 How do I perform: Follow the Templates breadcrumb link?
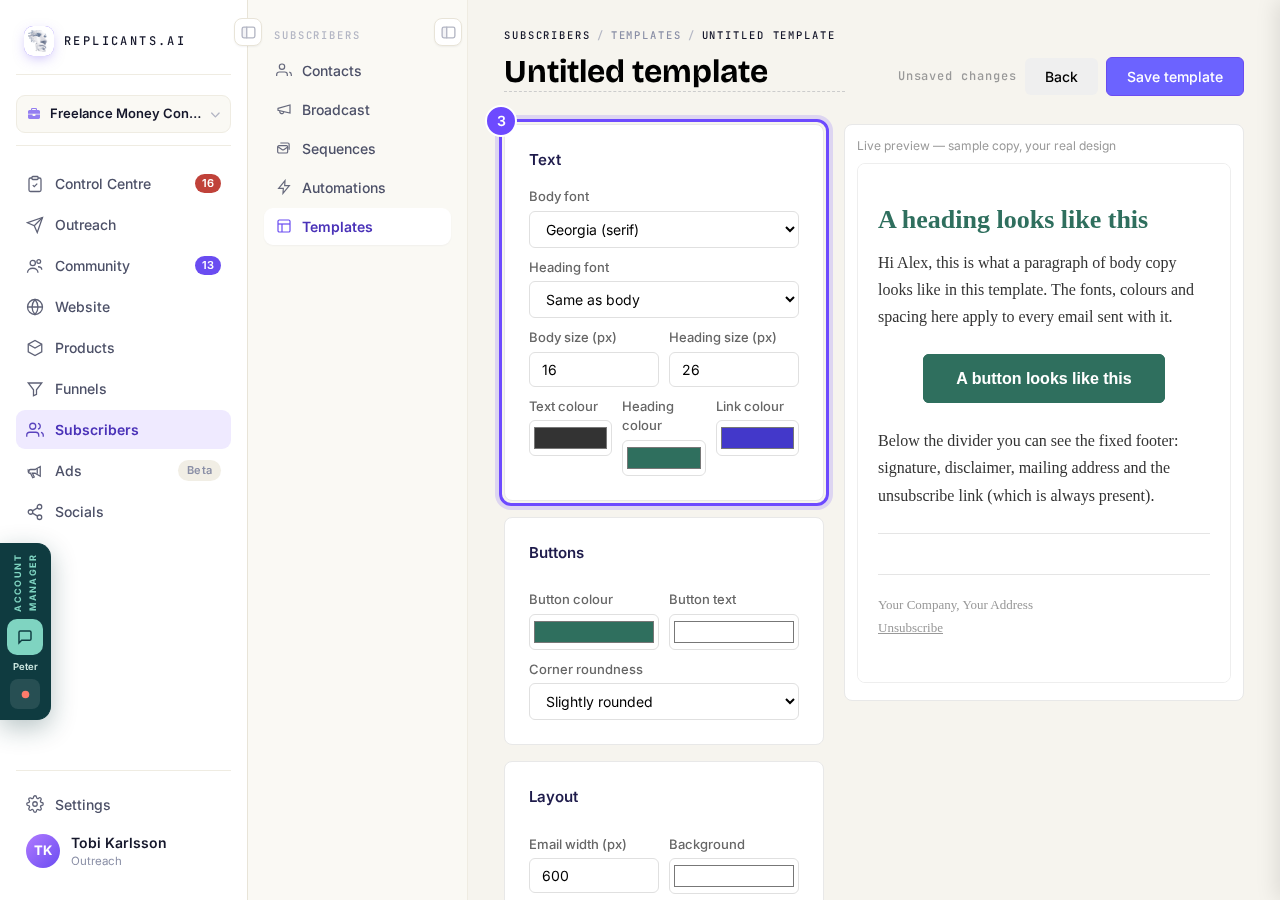tap(646, 35)
